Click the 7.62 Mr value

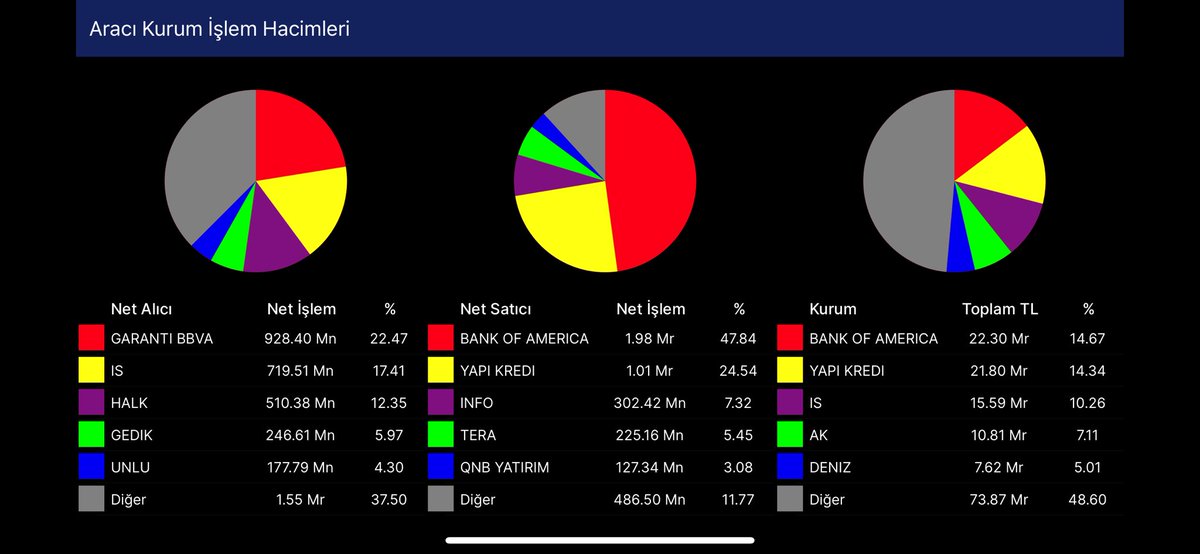pos(1000,467)
